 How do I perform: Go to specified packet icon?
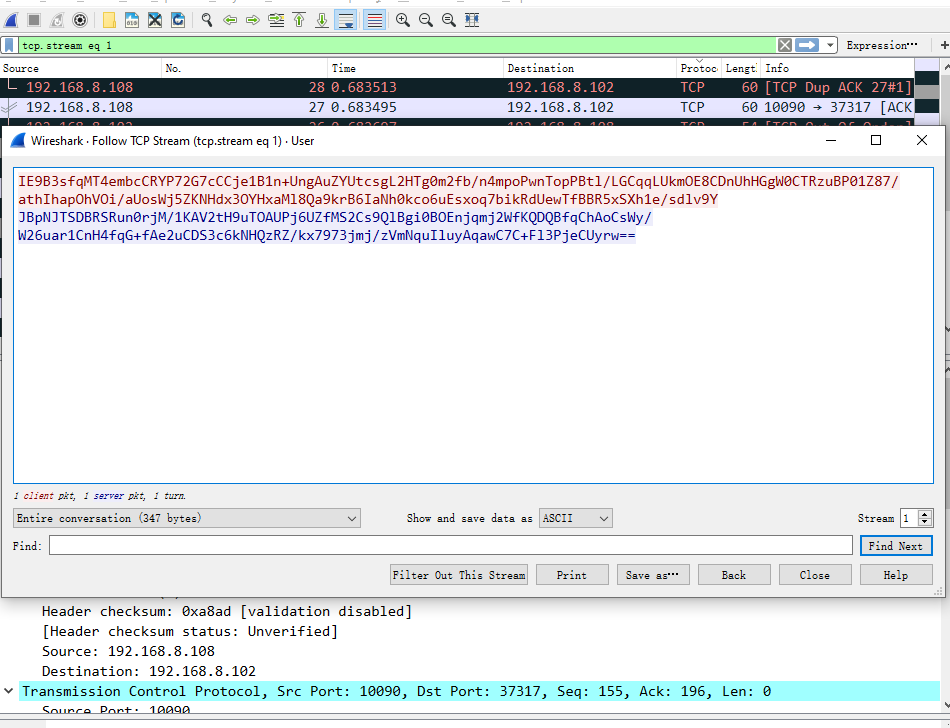[276, 20]
